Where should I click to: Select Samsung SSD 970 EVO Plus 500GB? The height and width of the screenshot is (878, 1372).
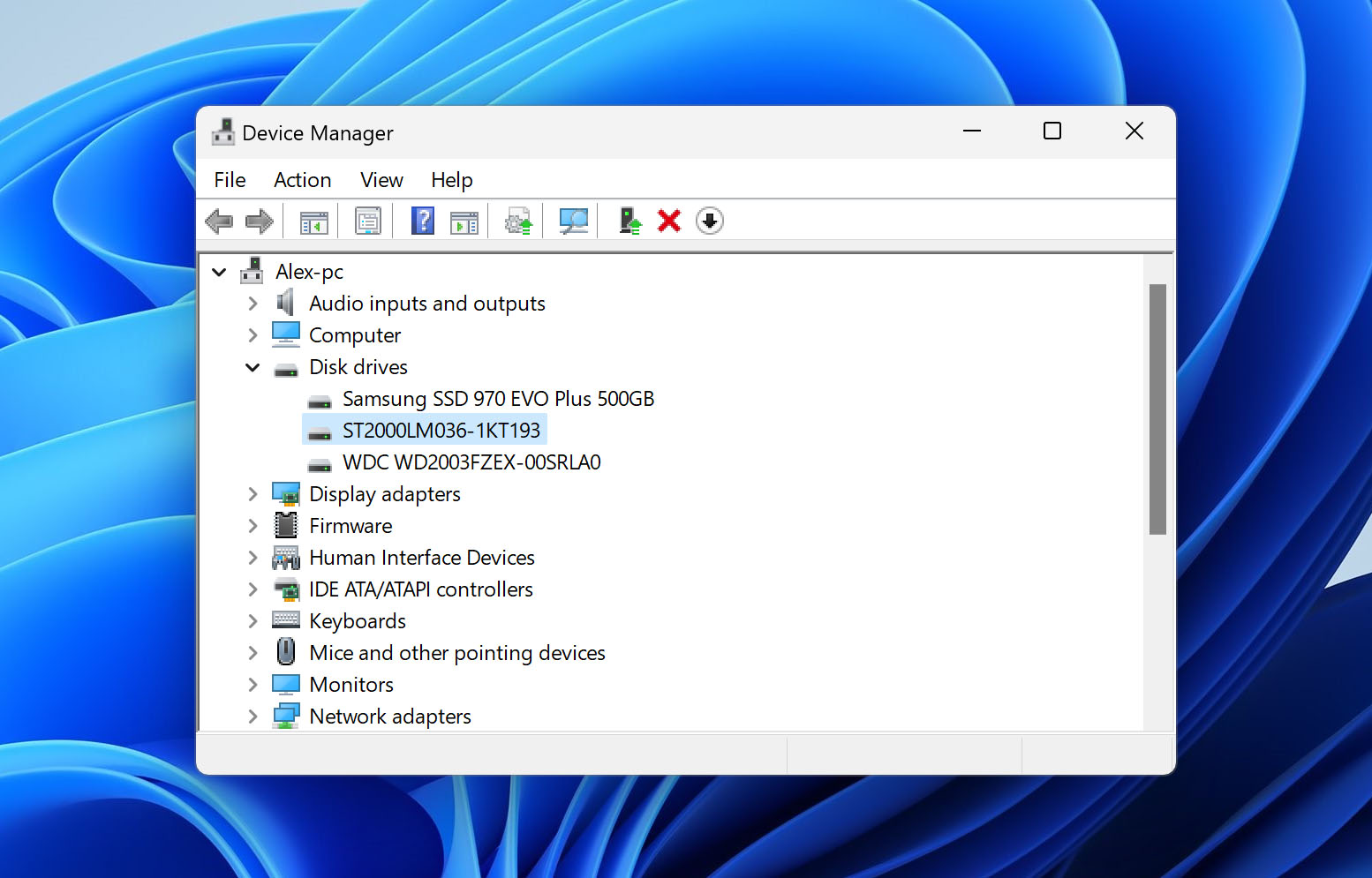498,399
